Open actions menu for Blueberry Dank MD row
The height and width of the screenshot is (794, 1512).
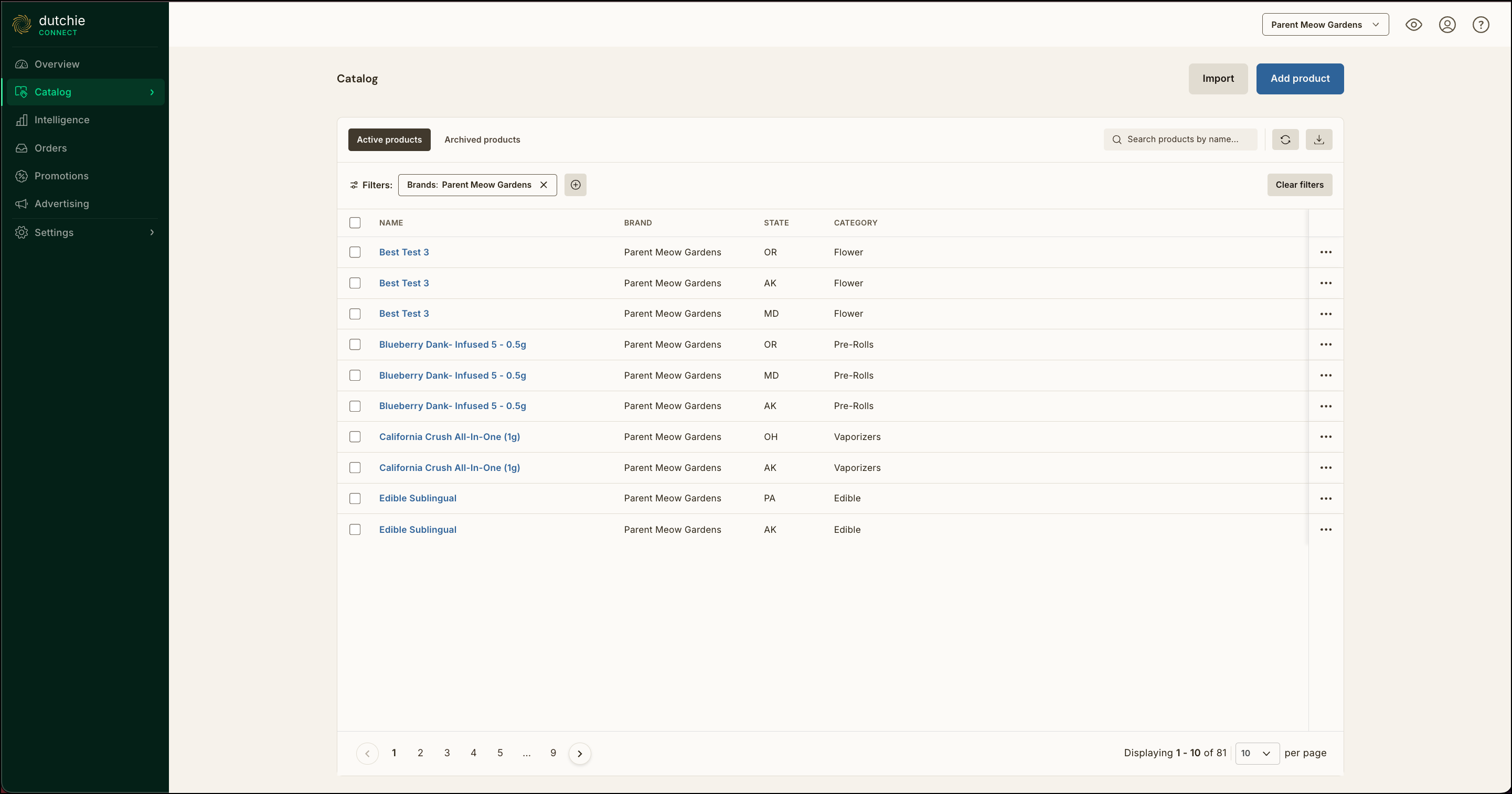(x=1326, y=375)
